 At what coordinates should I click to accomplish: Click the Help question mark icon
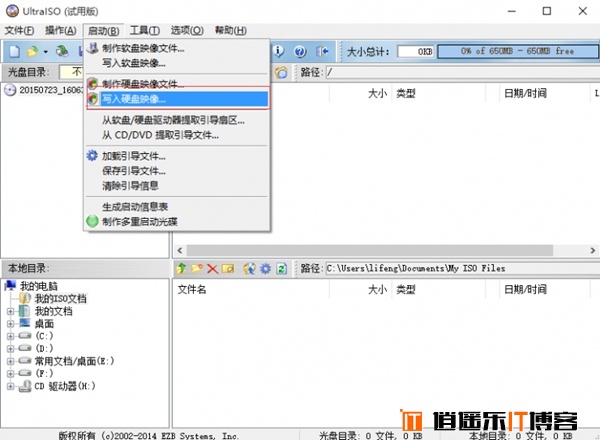pyautogui.click(x=300, y=51)
